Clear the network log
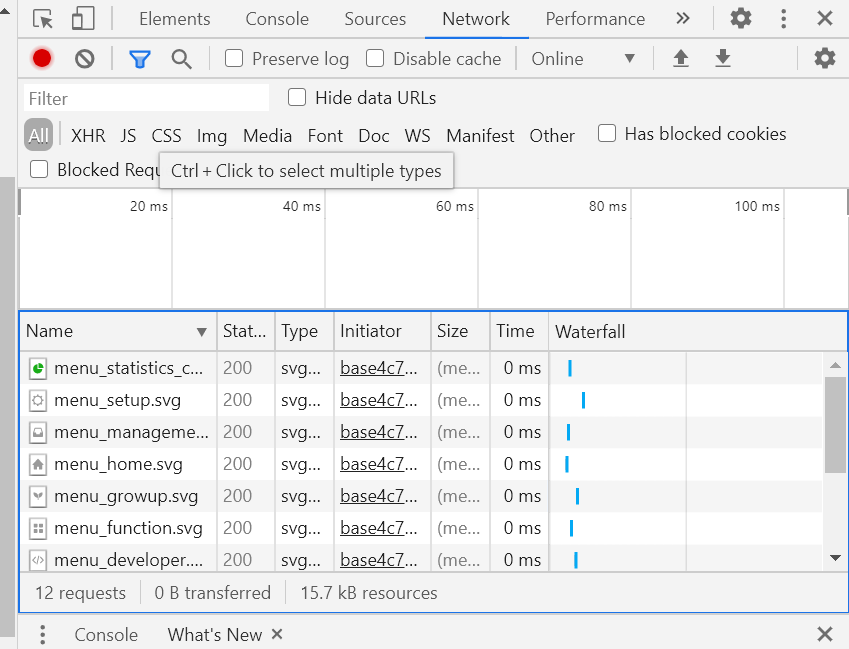This screenshot has width=849, height=649. click(x=85, y=58)
